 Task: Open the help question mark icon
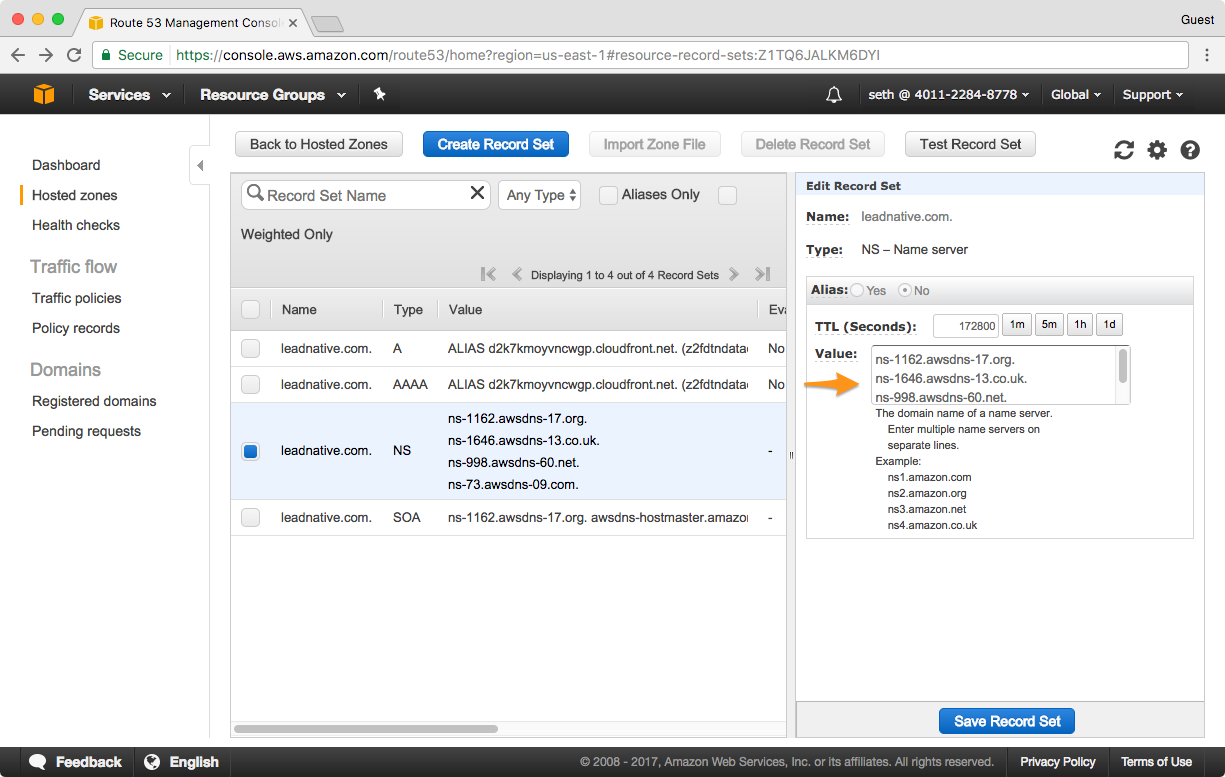point(1190,150)
